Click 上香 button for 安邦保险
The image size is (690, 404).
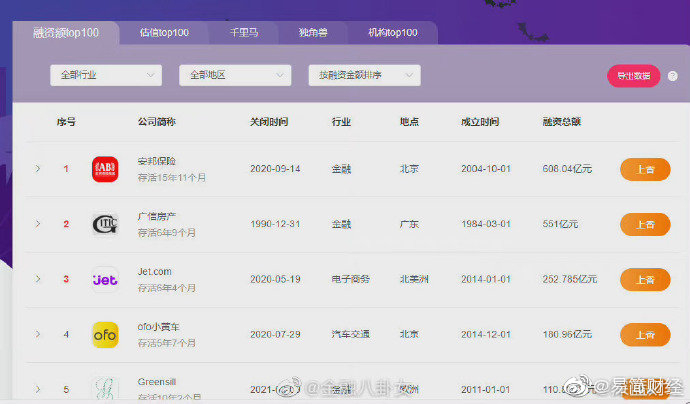tap(645, 169)
